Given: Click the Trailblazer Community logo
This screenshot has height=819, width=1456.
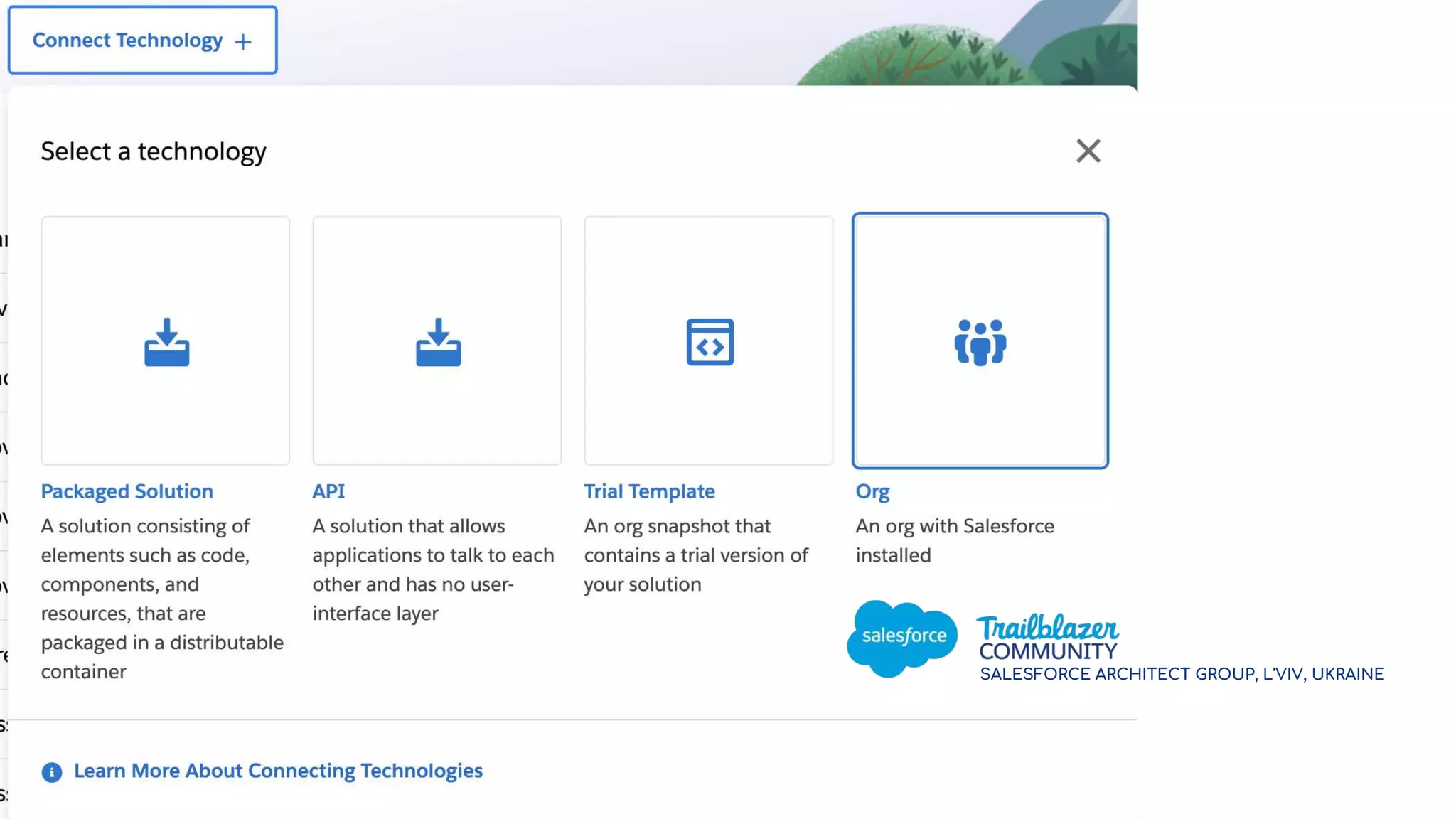Looking at the screenshot, I should [x=1048, y=637].
